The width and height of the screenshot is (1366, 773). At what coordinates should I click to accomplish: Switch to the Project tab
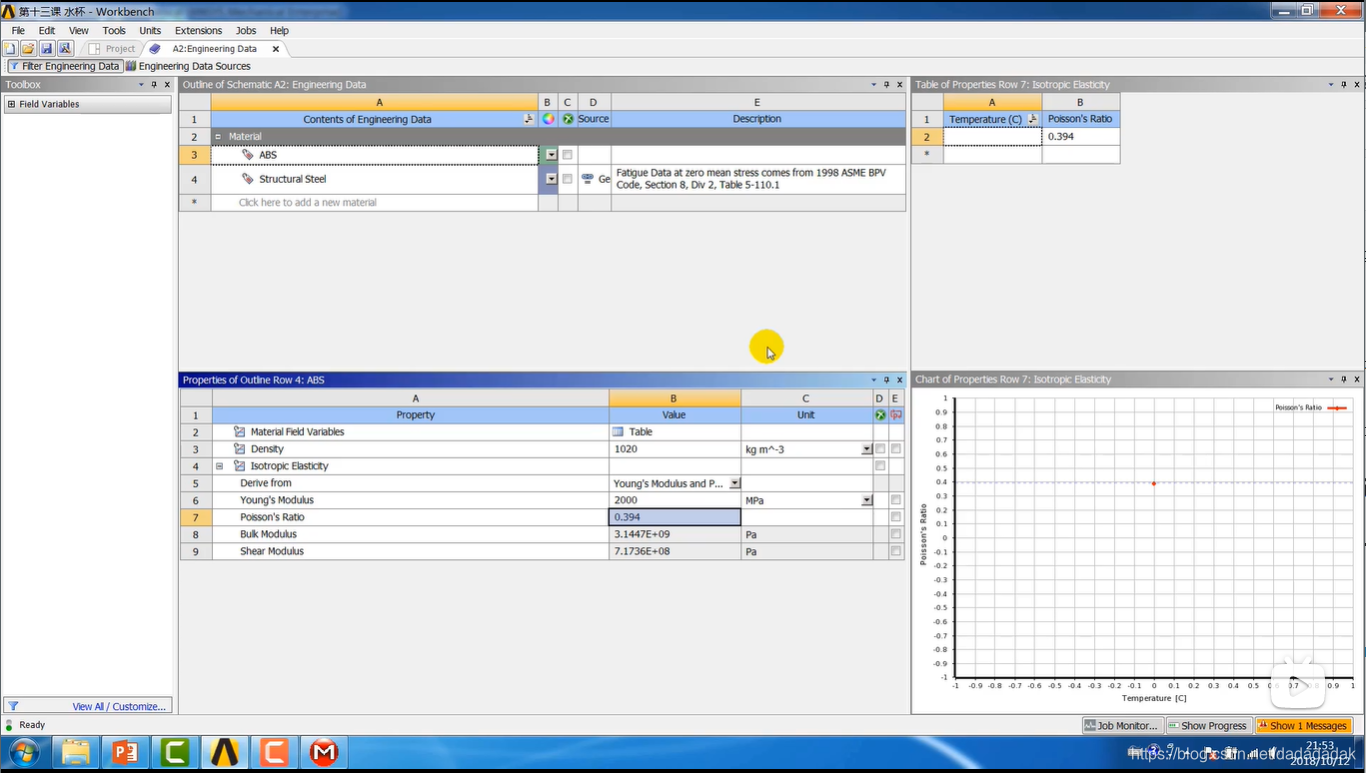[112, 48]
